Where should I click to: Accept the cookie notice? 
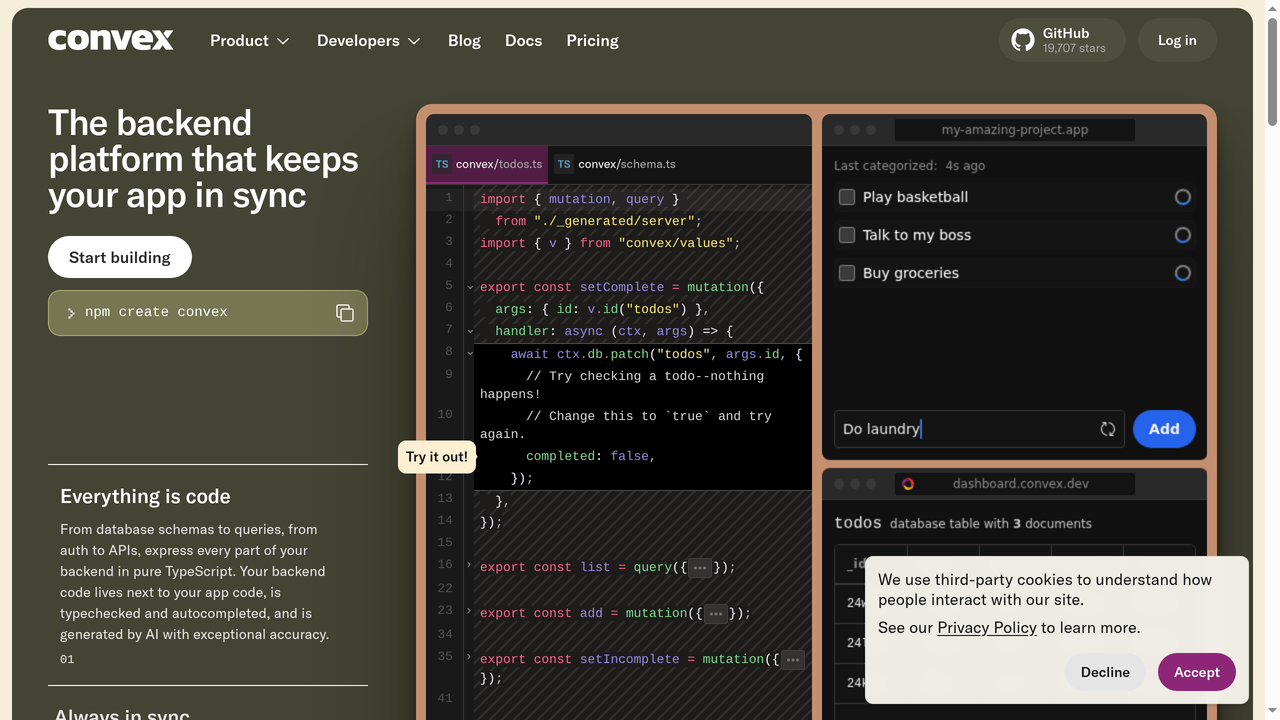[1196, 672]
